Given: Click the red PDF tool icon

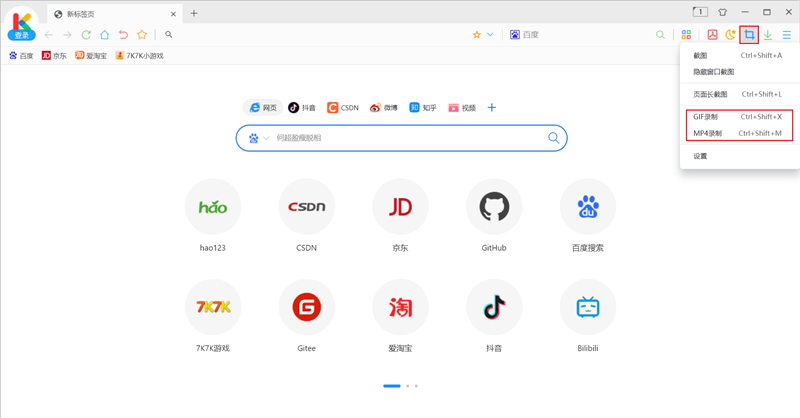Looking at the screenshot, I should coord(712,35).
